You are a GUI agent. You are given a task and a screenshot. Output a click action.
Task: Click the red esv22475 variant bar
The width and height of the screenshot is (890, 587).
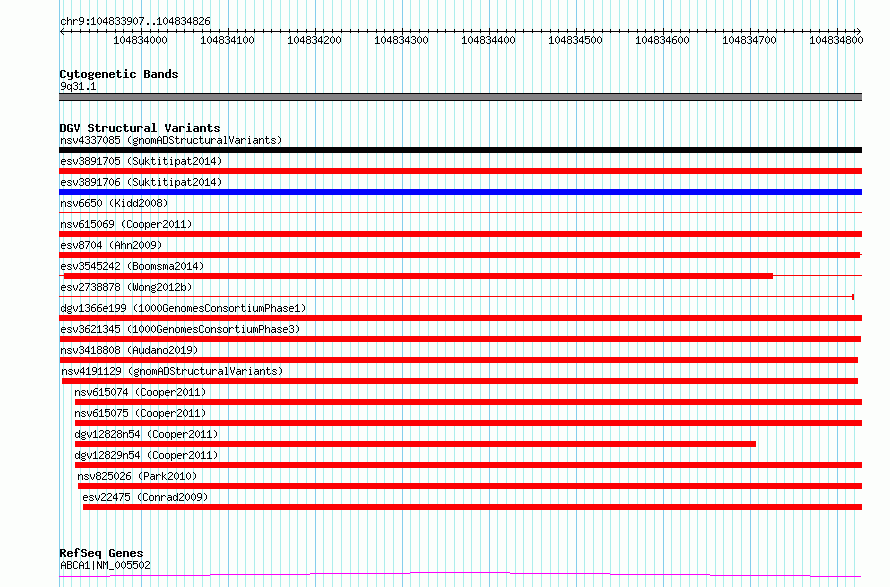point(472,507)
